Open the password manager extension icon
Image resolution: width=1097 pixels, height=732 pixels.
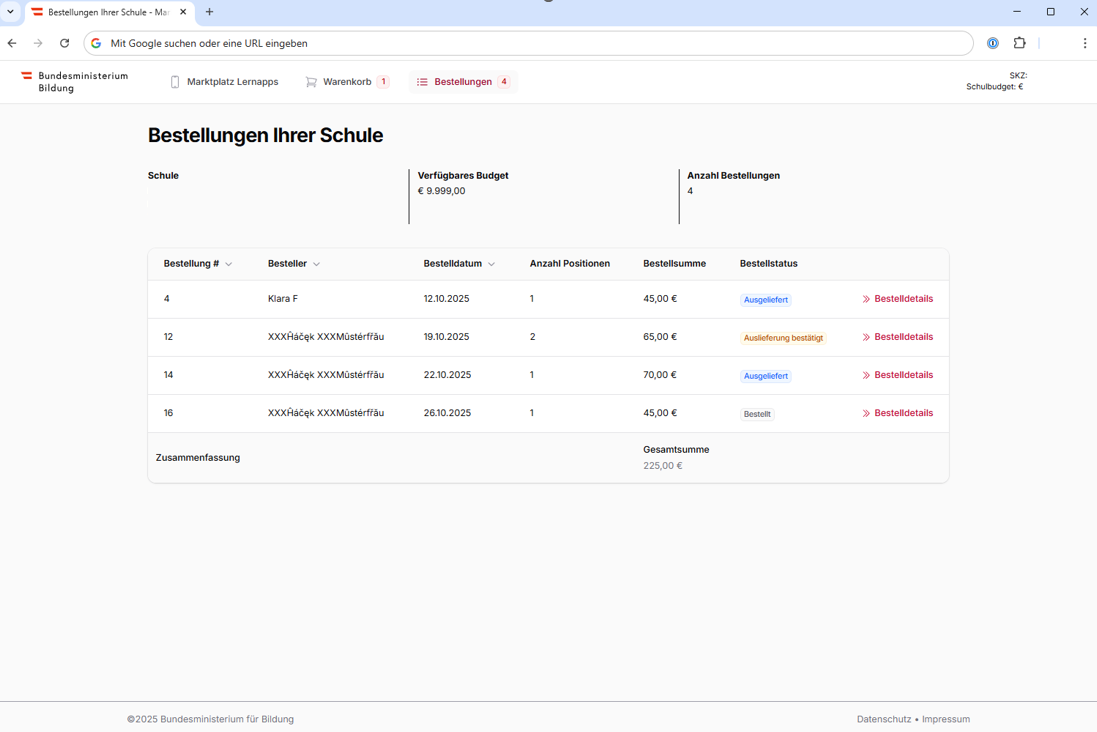[x=993, y=43]
